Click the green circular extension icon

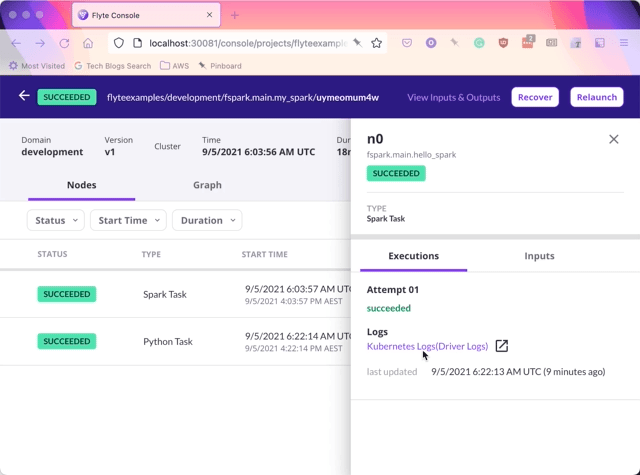pyautogui.click(x=479, y=43)
